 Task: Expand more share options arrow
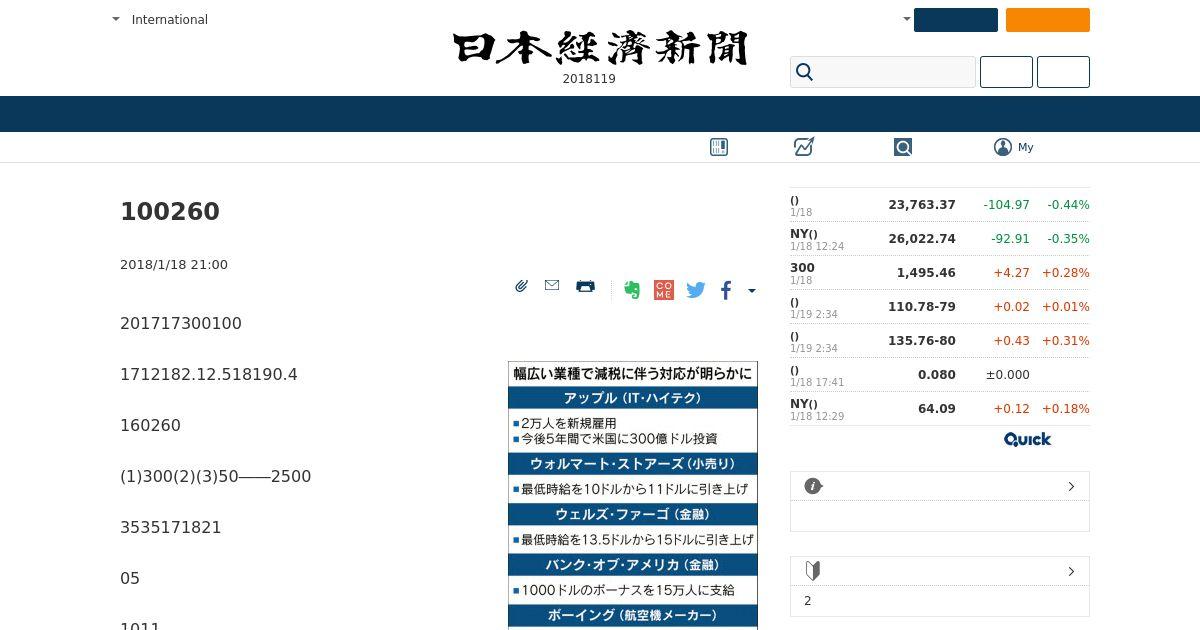752,291
